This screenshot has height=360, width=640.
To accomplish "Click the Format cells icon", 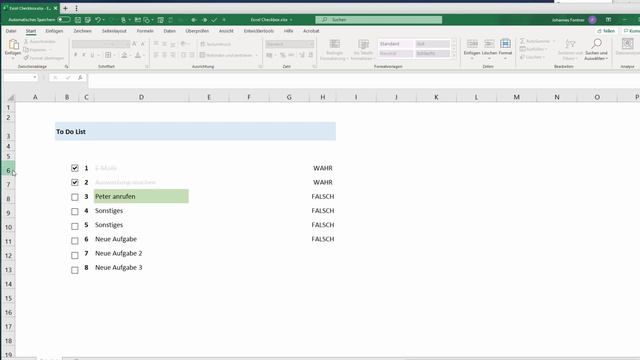I will point(505,44).
